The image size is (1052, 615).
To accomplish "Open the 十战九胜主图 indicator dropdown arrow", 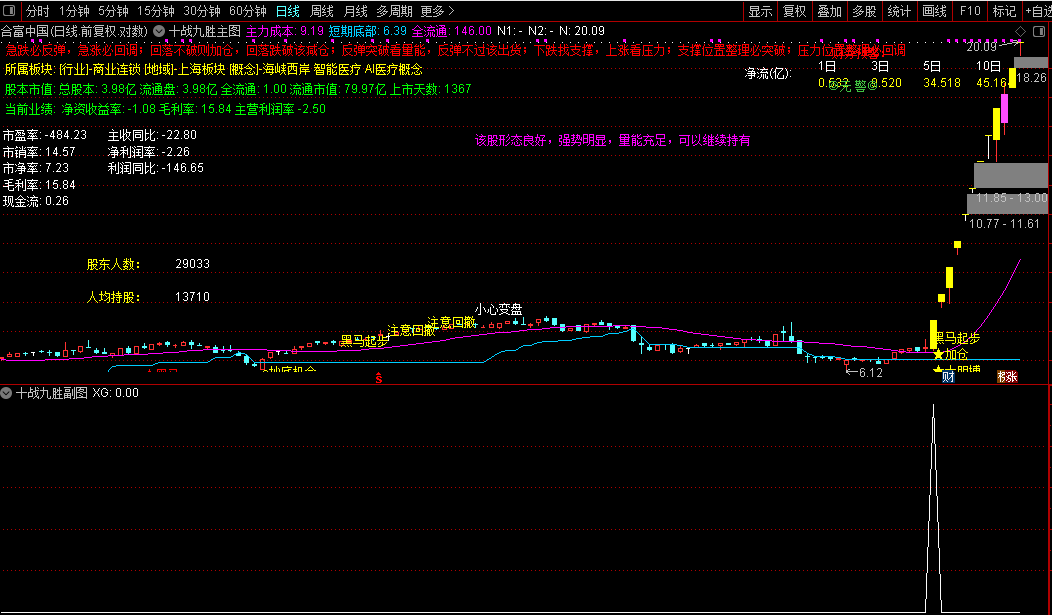I will tap(159, 31).
